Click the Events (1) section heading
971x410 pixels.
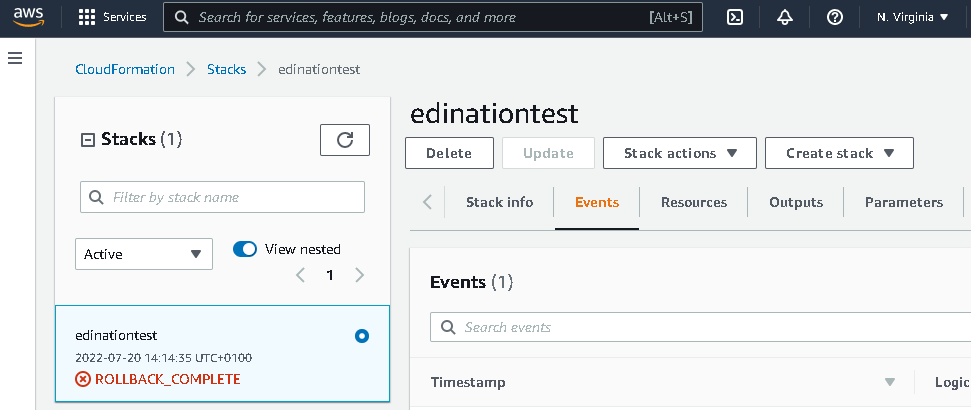tap(471, 282)
